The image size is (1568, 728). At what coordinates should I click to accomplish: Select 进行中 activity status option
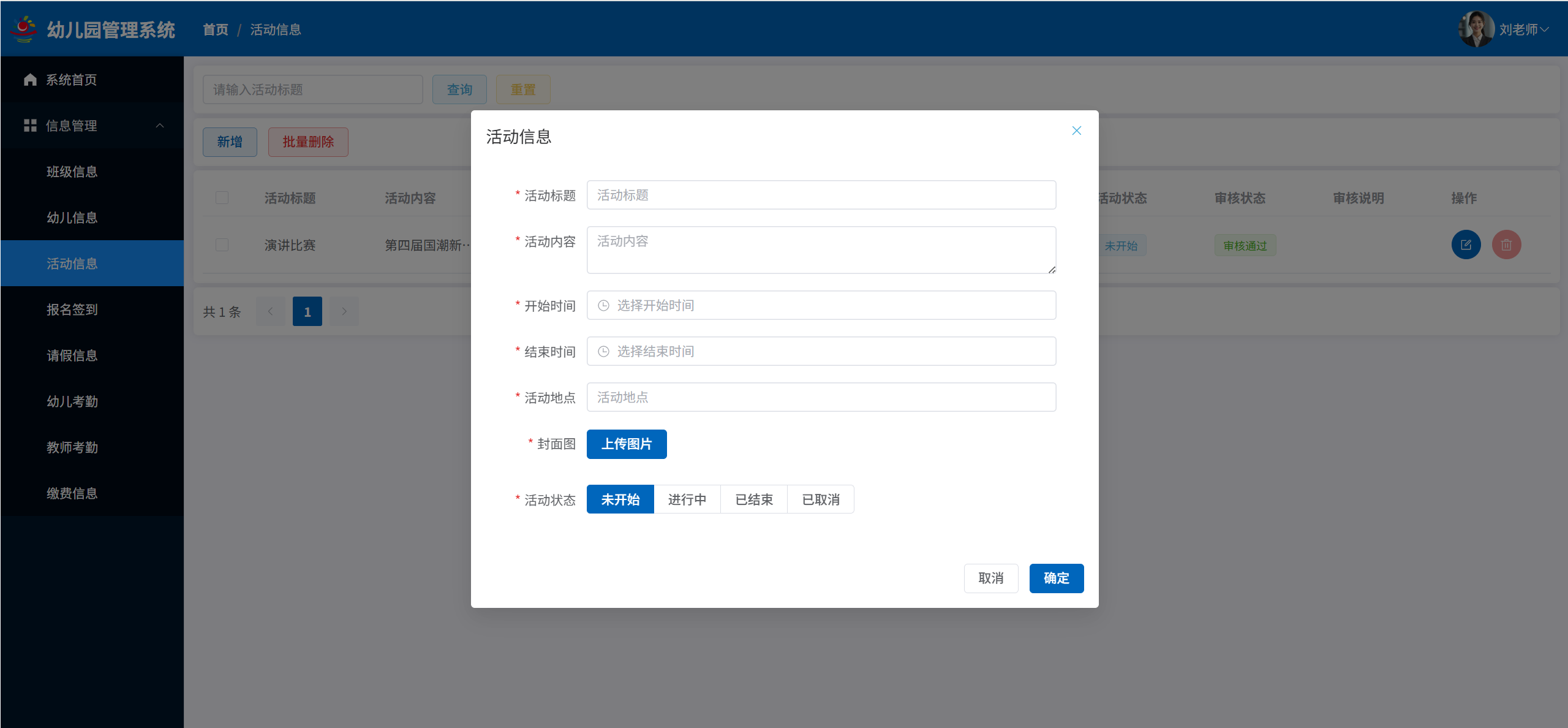[687, 499]
